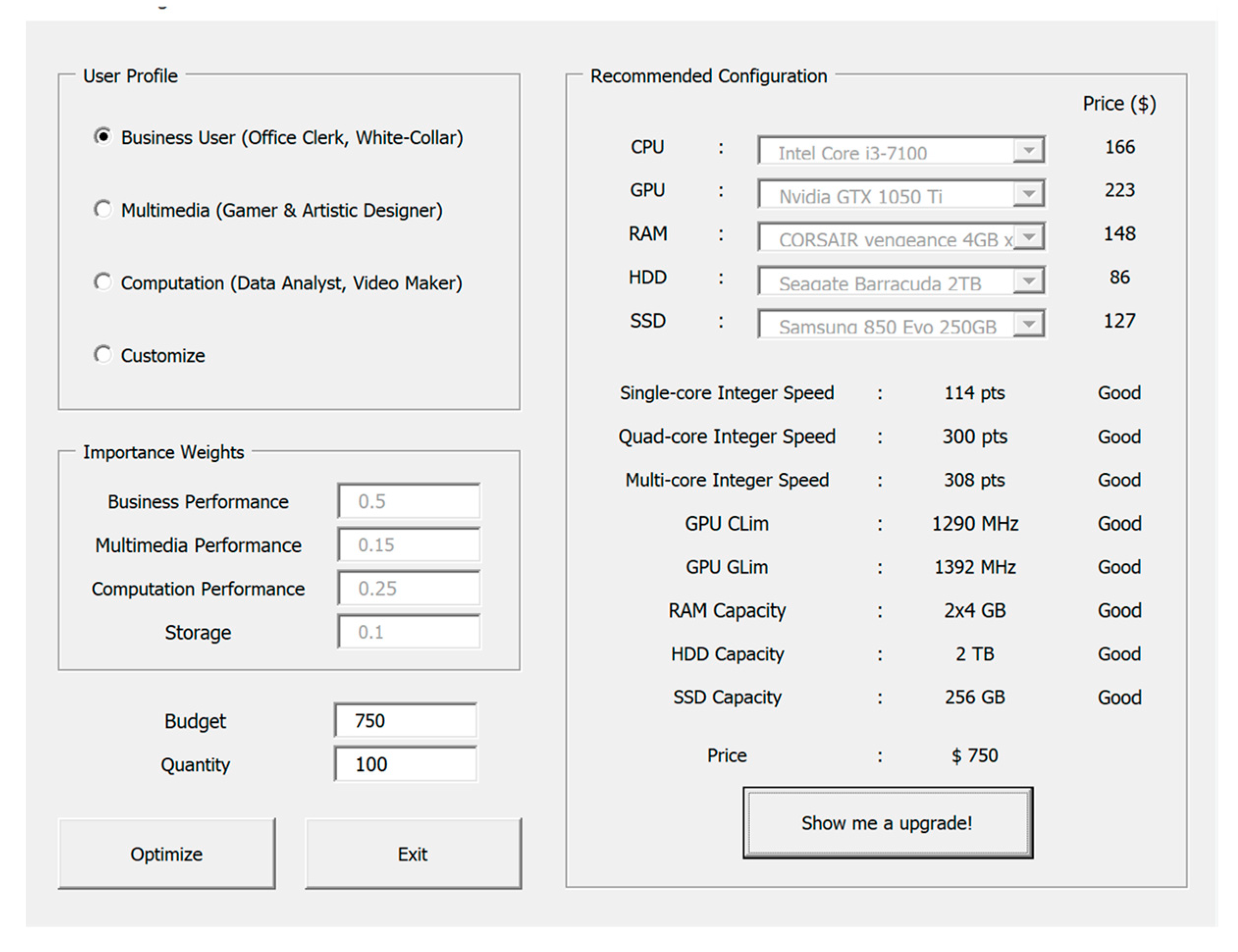Open the SSD dropdown arrow
The width and height of the screenshot is (1238, 952).
[1028, 325]
